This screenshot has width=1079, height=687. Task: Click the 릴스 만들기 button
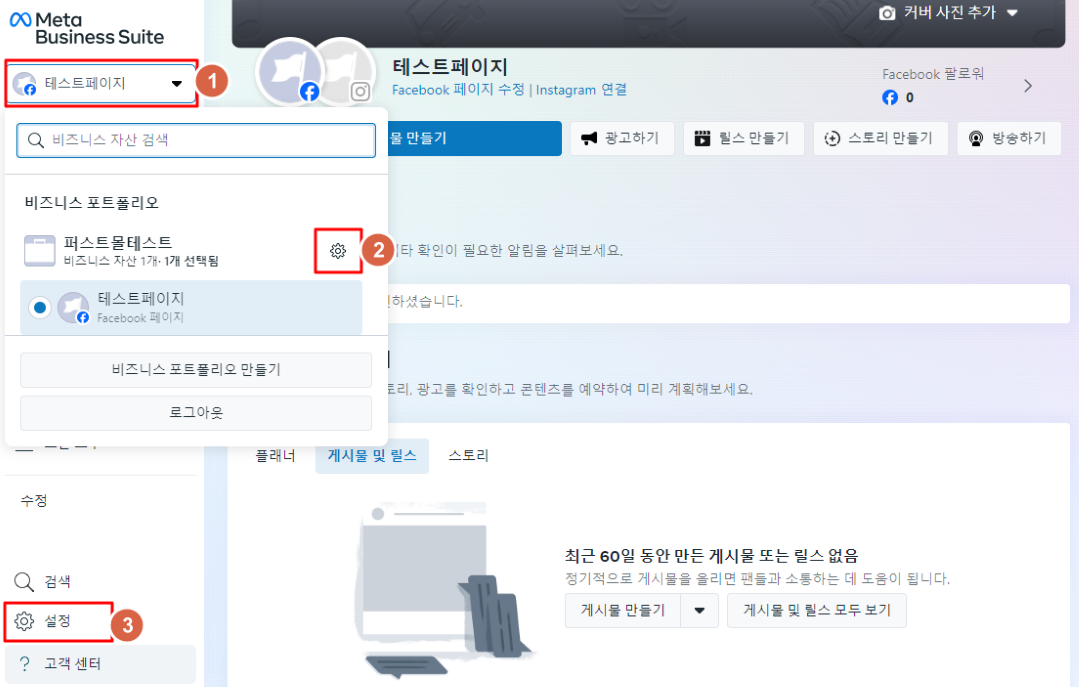[743, 138]
